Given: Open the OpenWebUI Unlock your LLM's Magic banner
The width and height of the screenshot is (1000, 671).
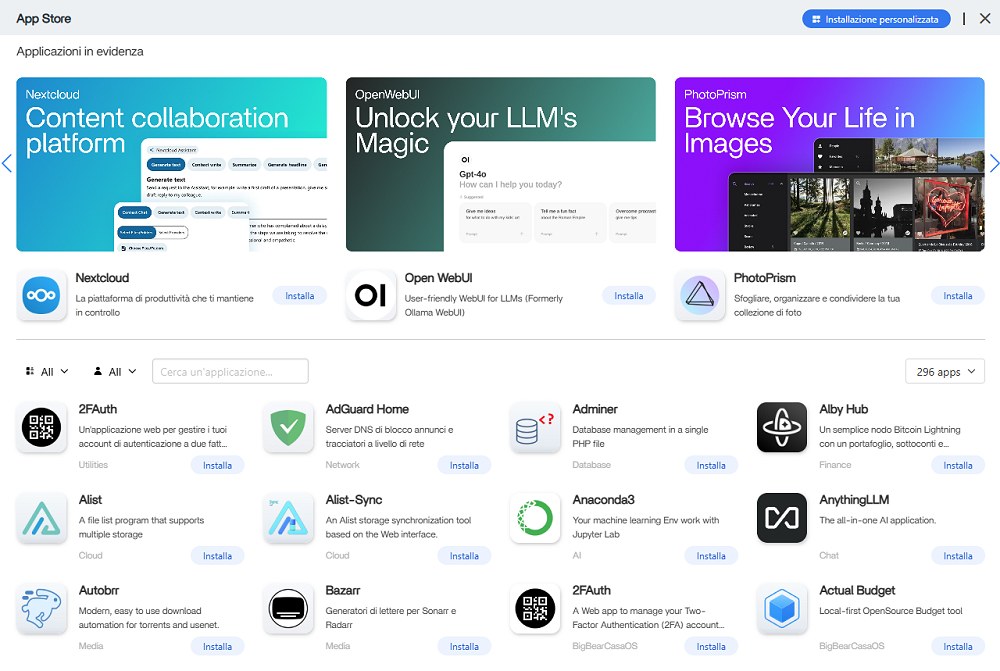Looking at the screenshot, I should click(501, 165).
